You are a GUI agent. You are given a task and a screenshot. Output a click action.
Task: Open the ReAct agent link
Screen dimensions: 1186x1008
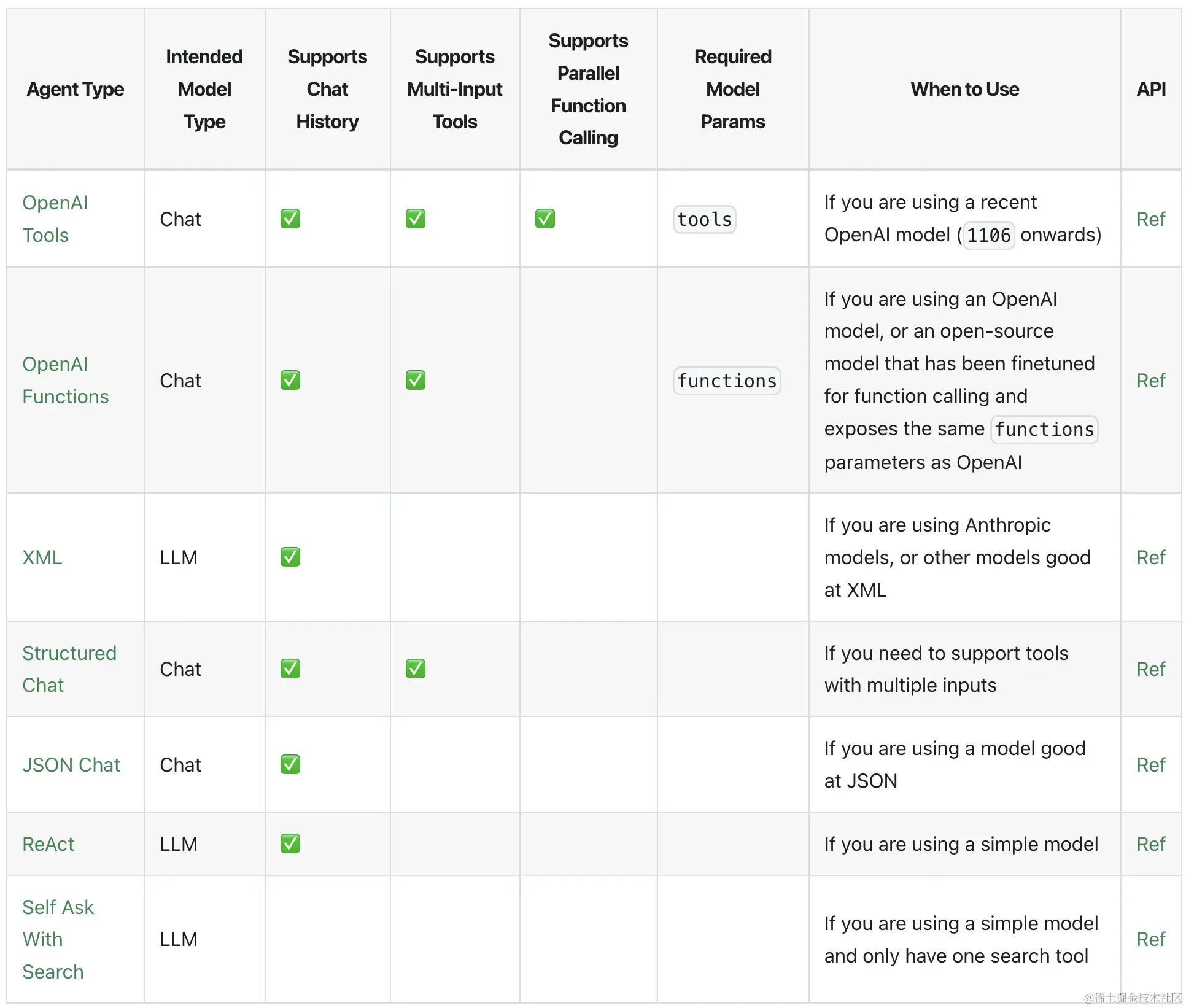[x=48, y=844]
